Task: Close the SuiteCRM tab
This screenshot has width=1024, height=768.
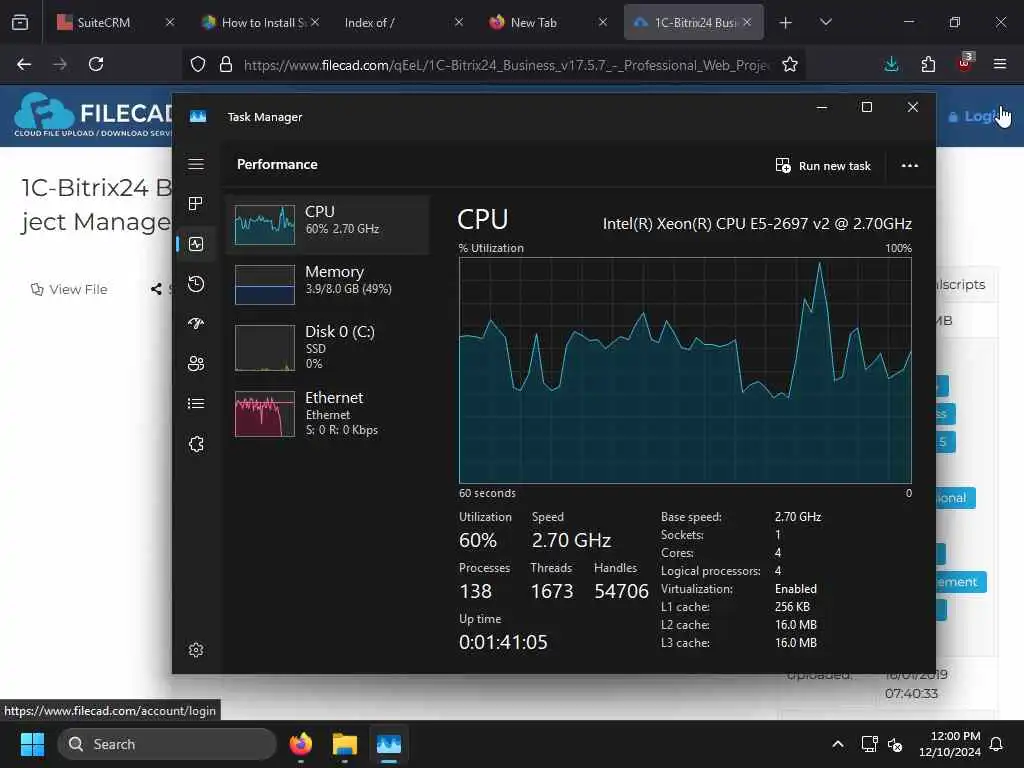Action: click(x=170, y=22)
